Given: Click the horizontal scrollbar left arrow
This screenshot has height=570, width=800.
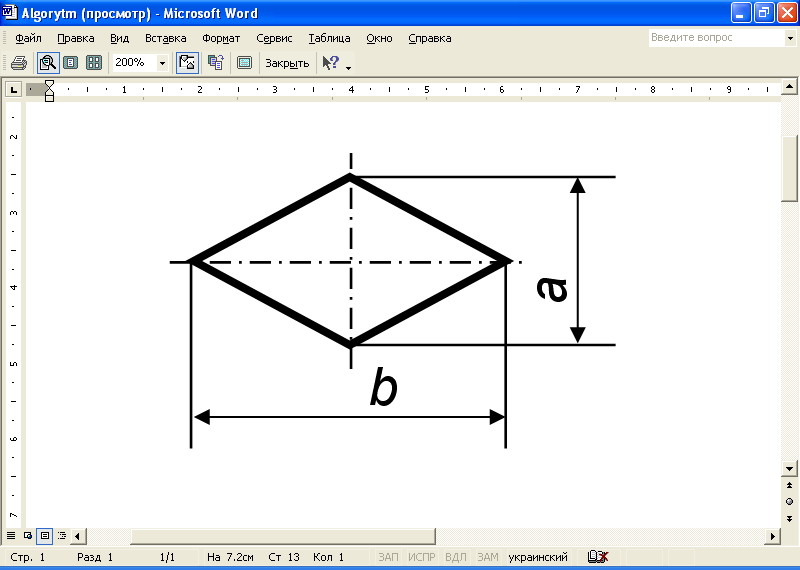Looking at the screenshot, I should tap(78, 536).
